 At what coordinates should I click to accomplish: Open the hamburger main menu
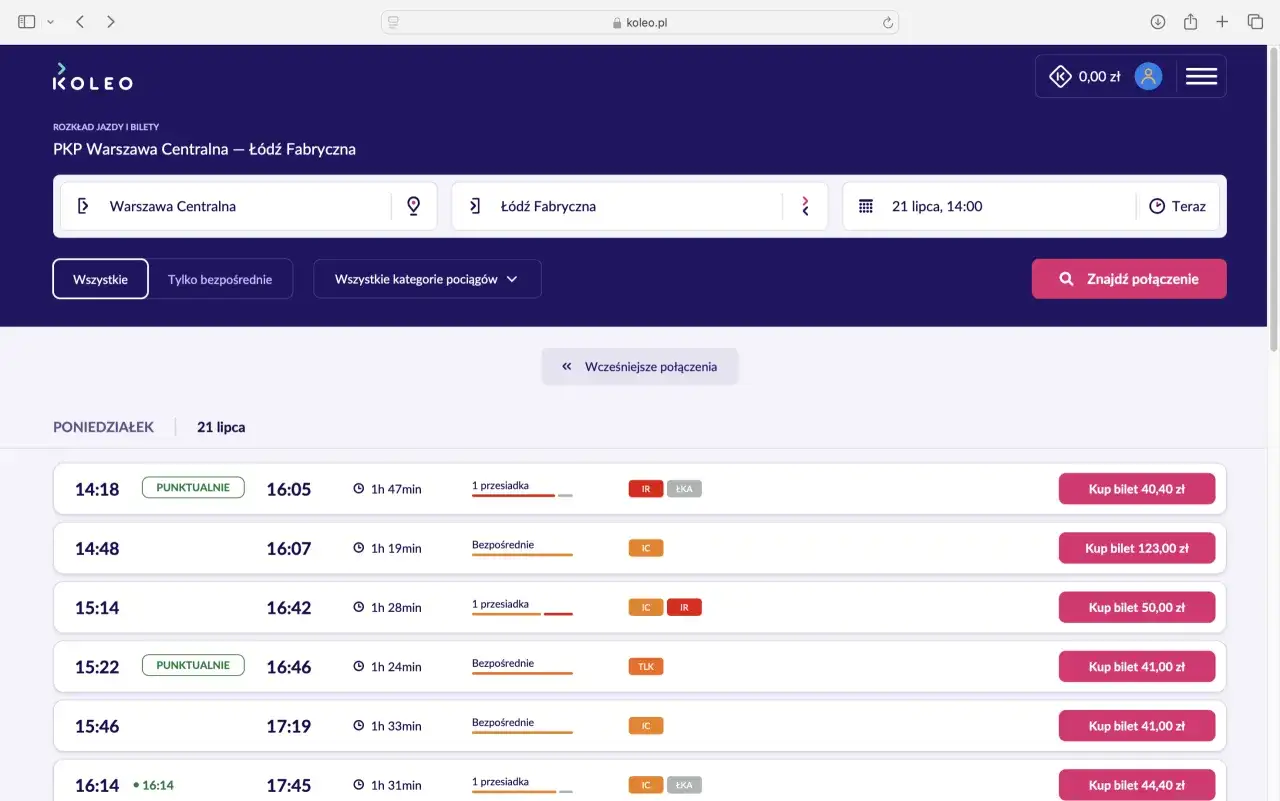pyautogui.click(x=1201, y=76)
